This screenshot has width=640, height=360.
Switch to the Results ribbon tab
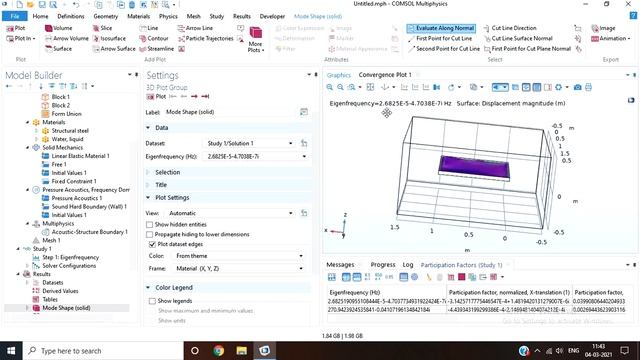click(242, 16)
